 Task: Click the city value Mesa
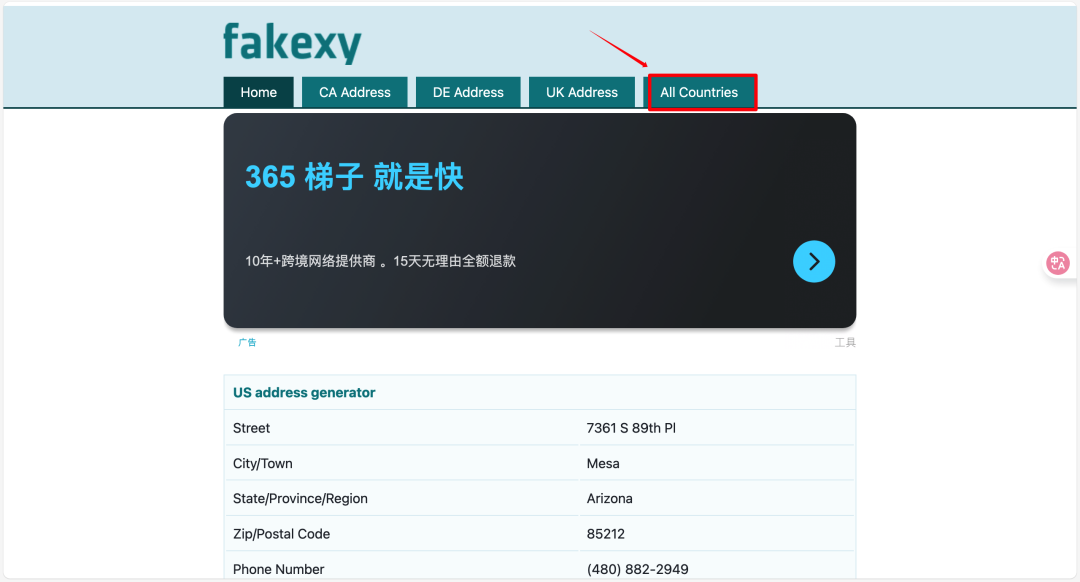[x=603, y=464]
